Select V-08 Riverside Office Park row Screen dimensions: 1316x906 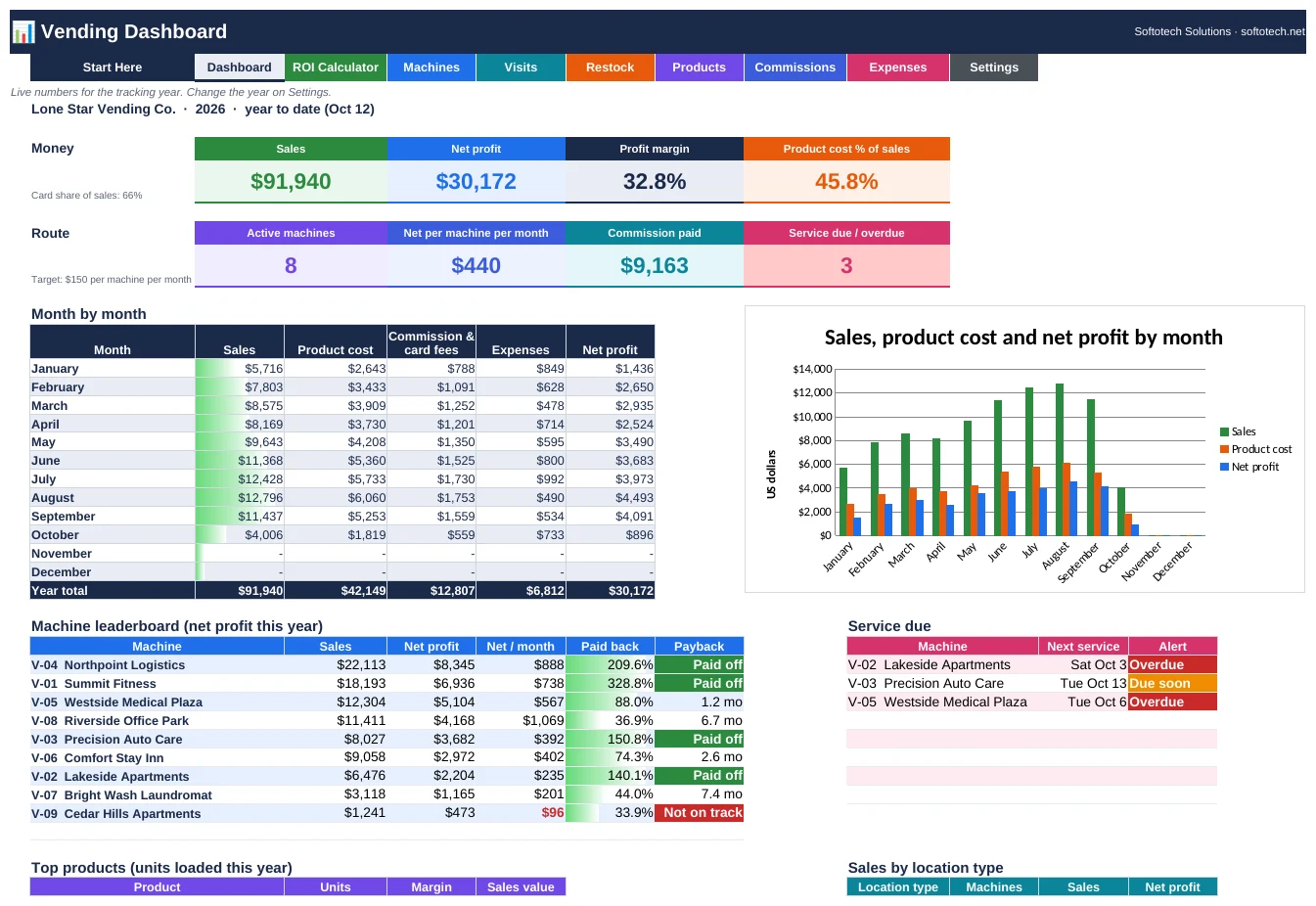point(386,721)
